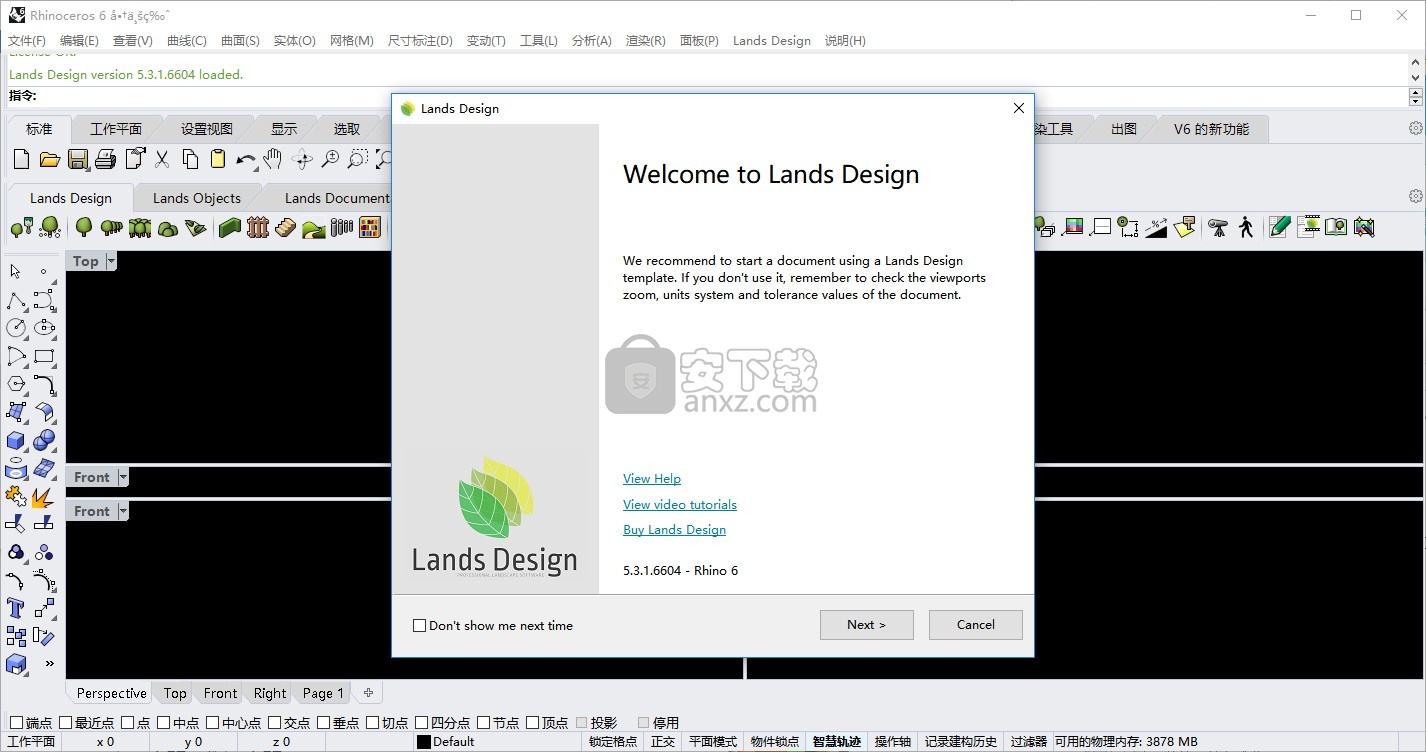
Task: Click the slope percentage icon
Action: 1156,227
